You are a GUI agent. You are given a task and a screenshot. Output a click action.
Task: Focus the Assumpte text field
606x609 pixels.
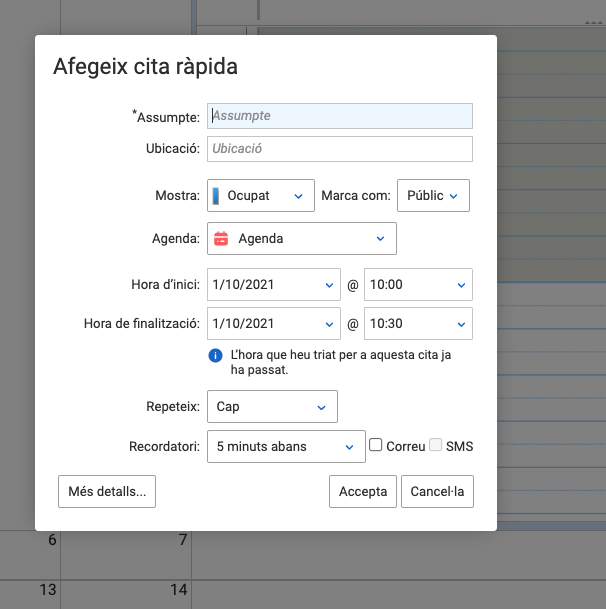(340, 116)
